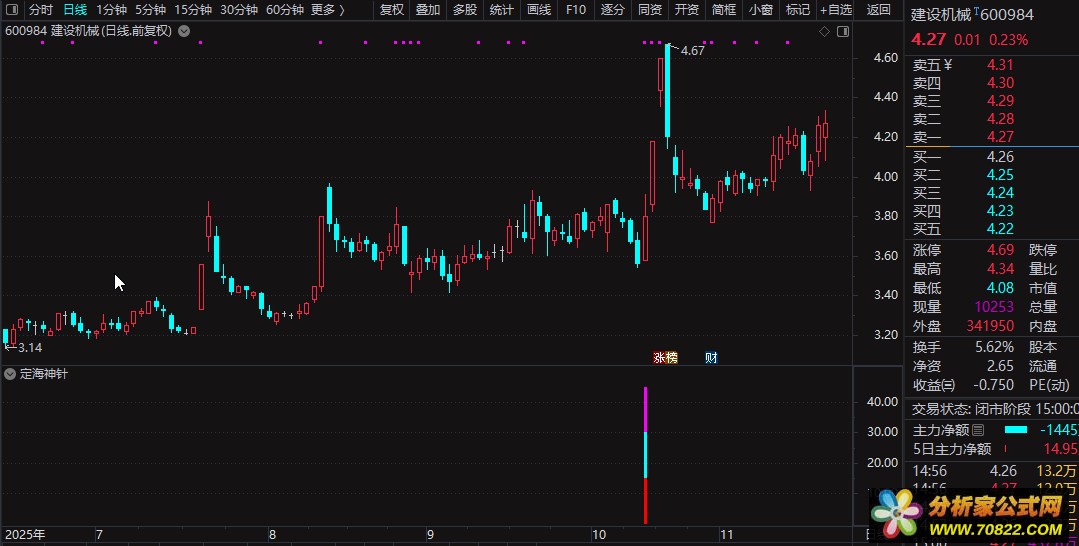The height and width of the screenshot is (546, 1079).
Task: Click the T mark beside 建设机械
Action: pos(976,10)
